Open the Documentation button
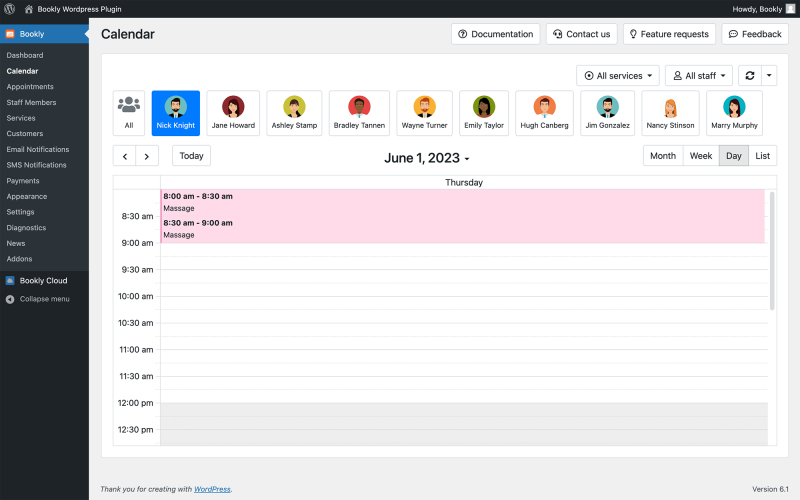800x500 pixels. (495, 34)
